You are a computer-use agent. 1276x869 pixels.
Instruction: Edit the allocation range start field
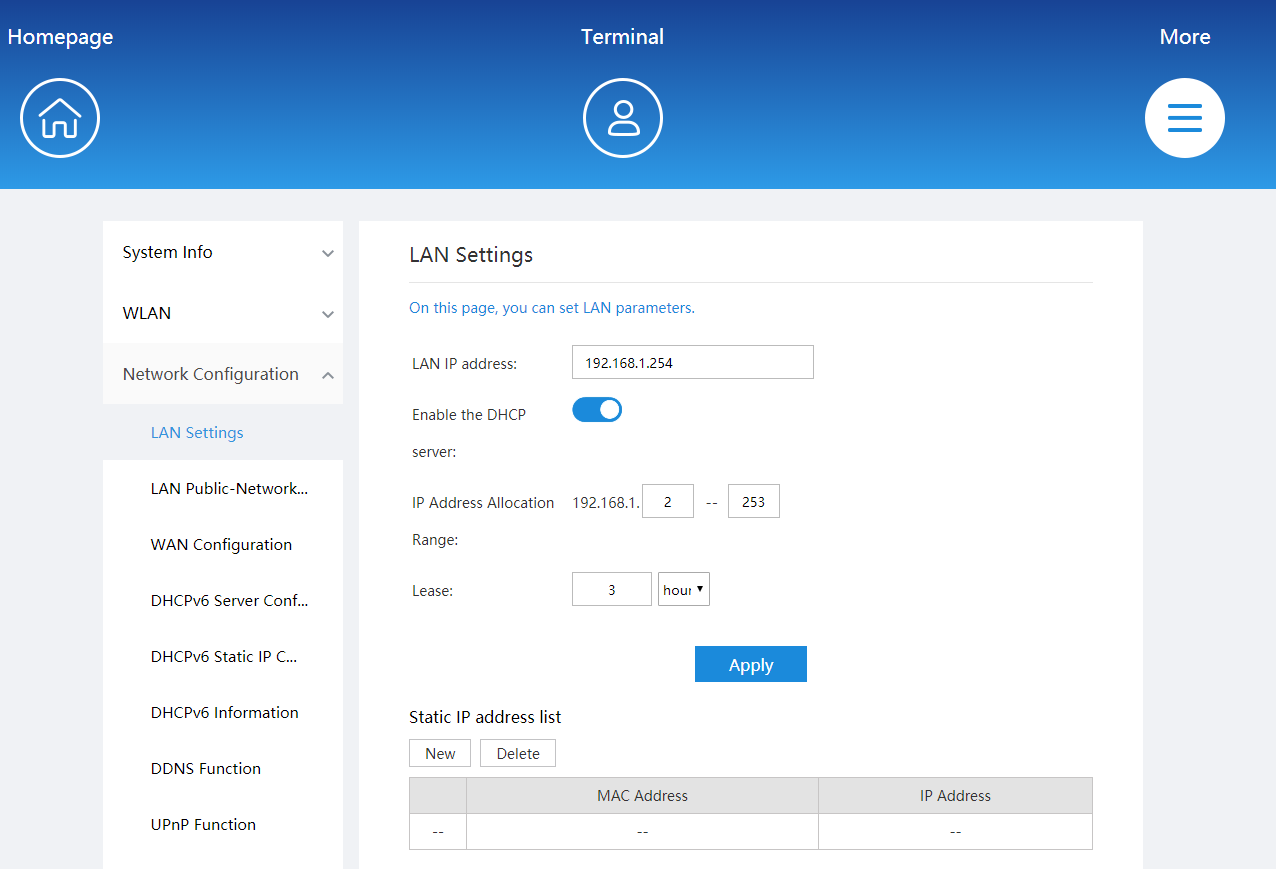[x=668, y=501]
